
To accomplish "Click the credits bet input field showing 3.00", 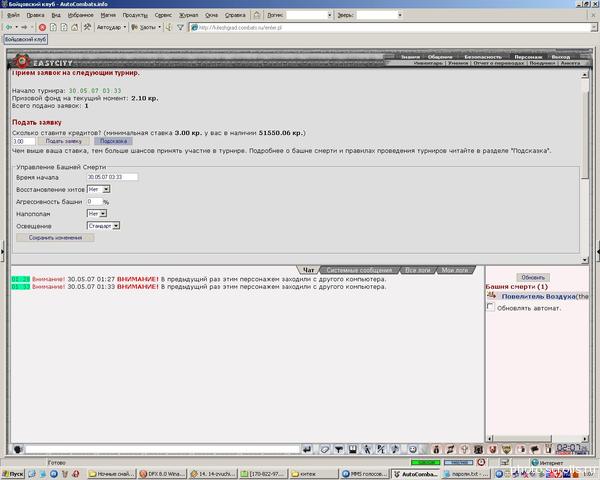I will coord(24,141).
